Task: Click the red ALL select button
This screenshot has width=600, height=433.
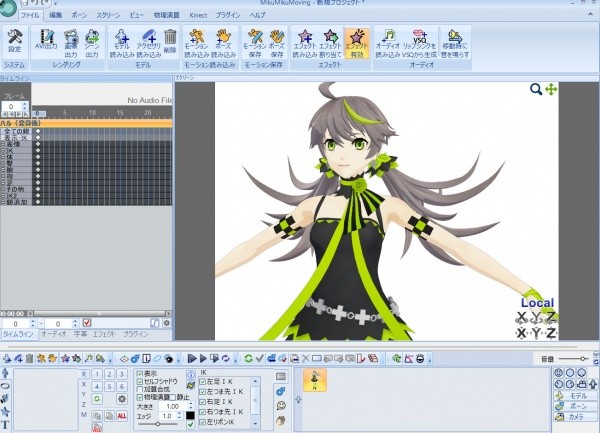Action: (x=122, y=416)
